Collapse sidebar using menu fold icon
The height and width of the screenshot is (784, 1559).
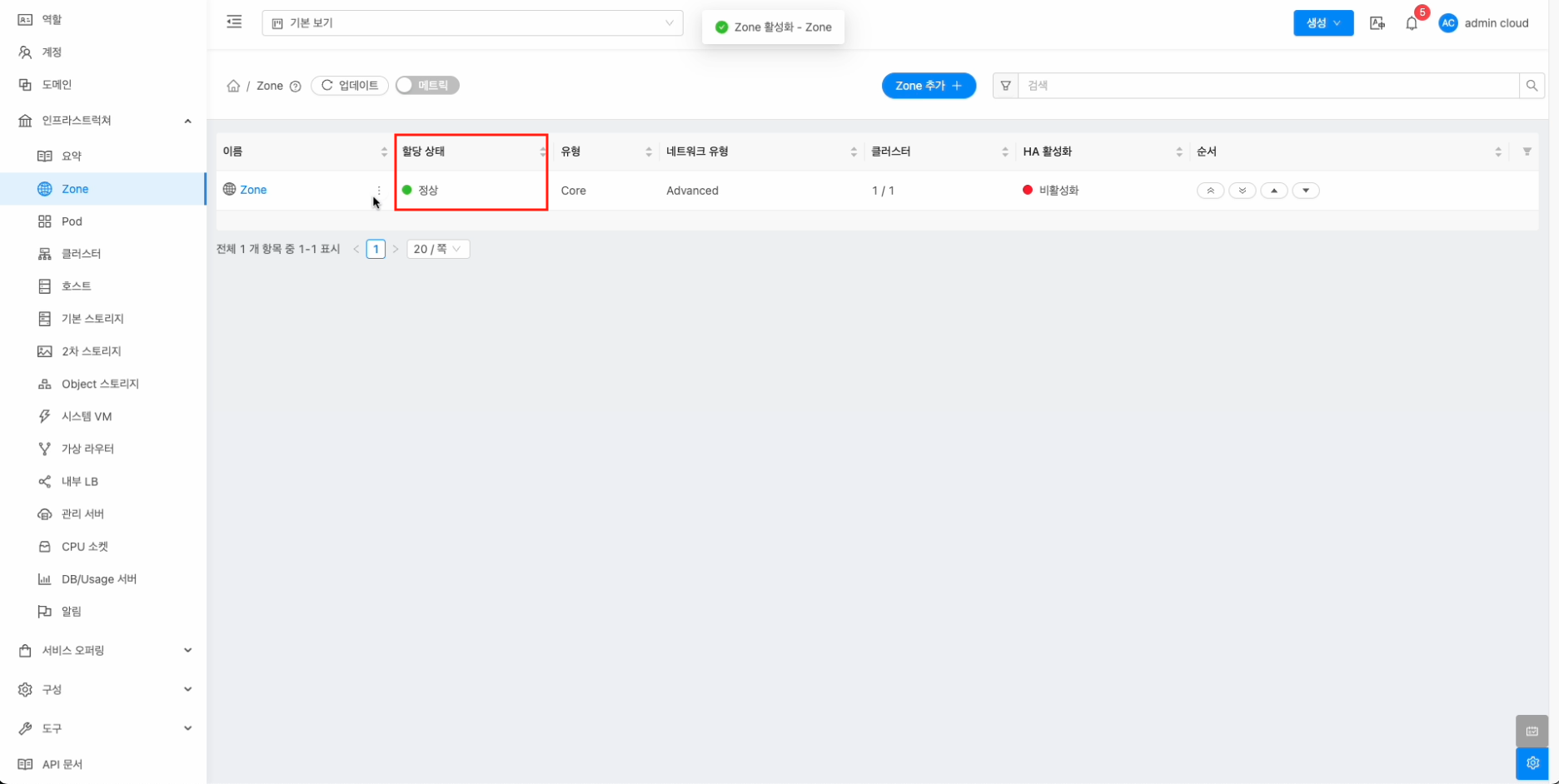(x=234, y=22)
